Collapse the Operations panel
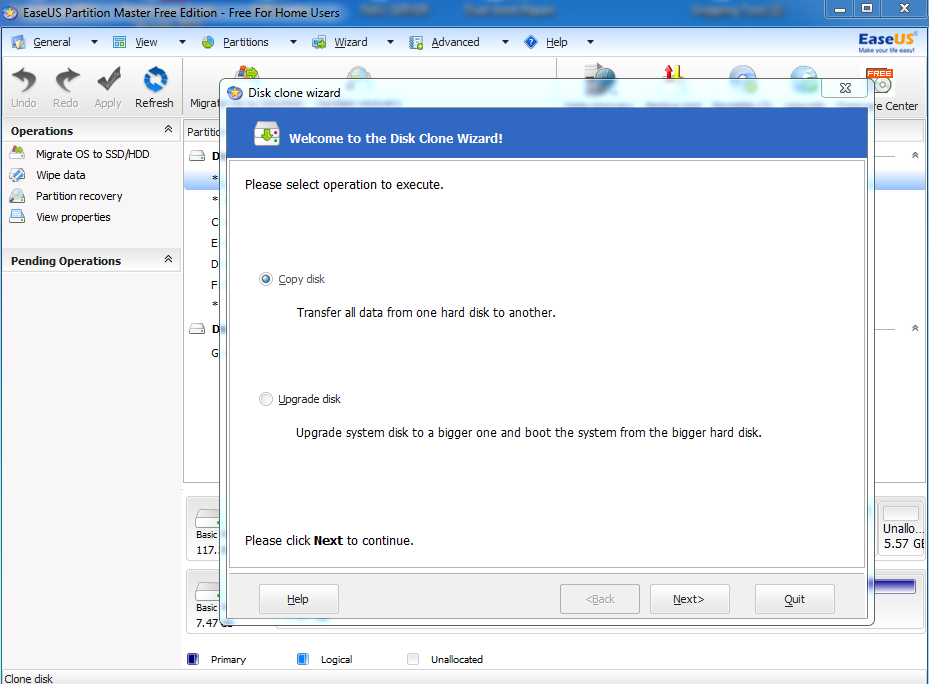The image size is (929, 684). click(x=168, y=129)
